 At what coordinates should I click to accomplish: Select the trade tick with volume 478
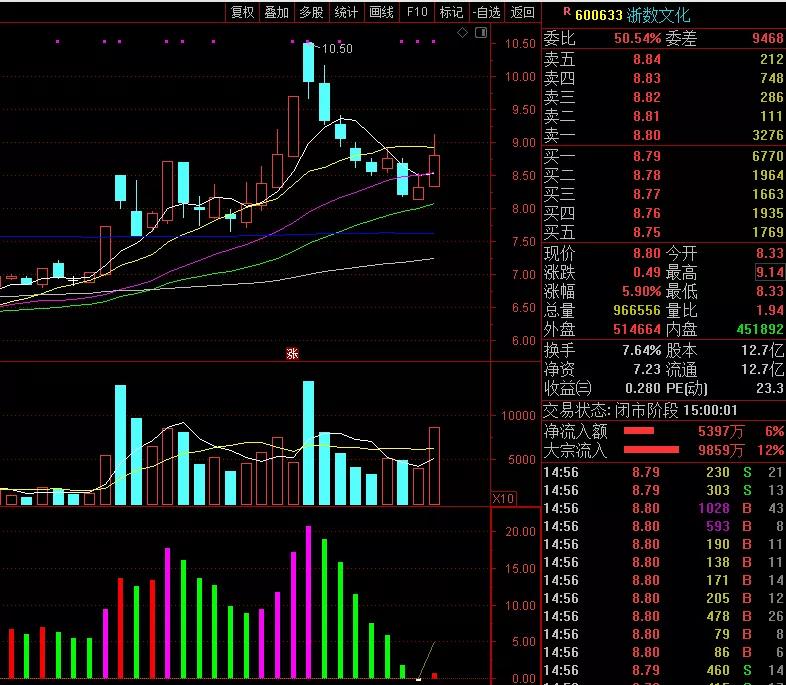point(664,616)
